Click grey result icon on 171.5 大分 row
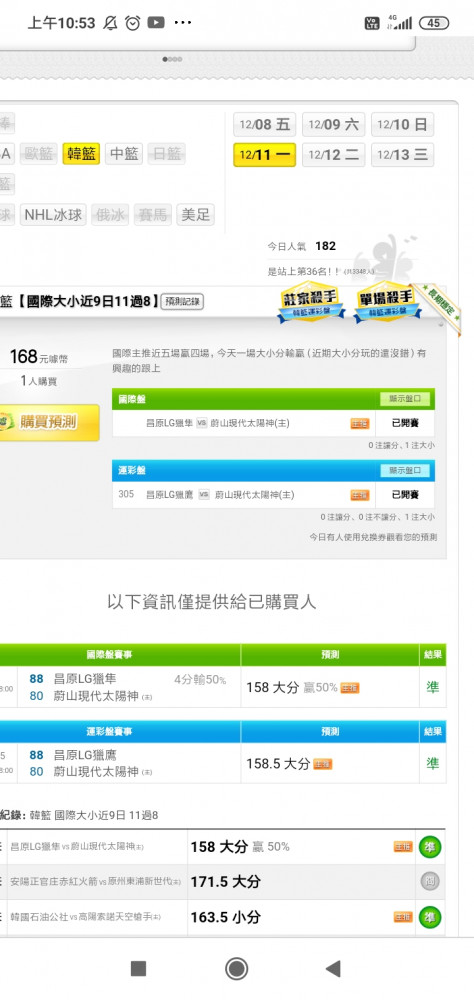 point(430,882)
